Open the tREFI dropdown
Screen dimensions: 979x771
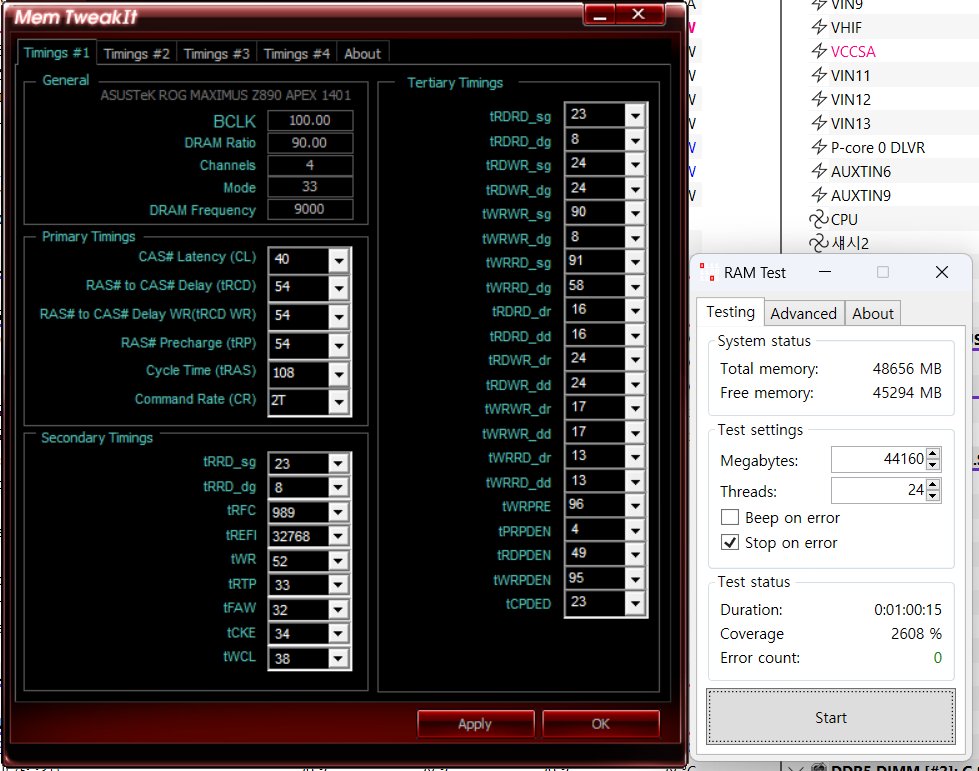pos(338,536)
